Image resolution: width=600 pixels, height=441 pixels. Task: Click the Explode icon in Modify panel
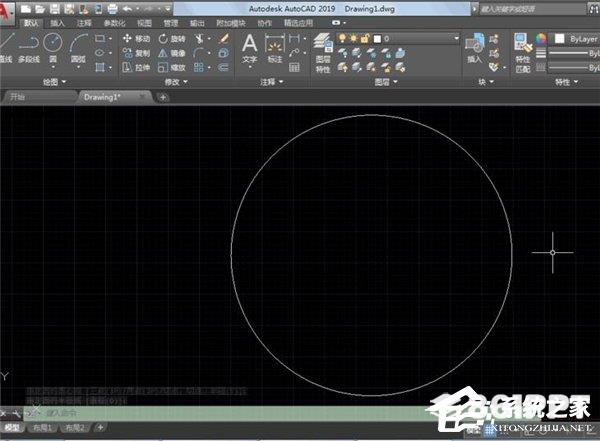(224, 53)
